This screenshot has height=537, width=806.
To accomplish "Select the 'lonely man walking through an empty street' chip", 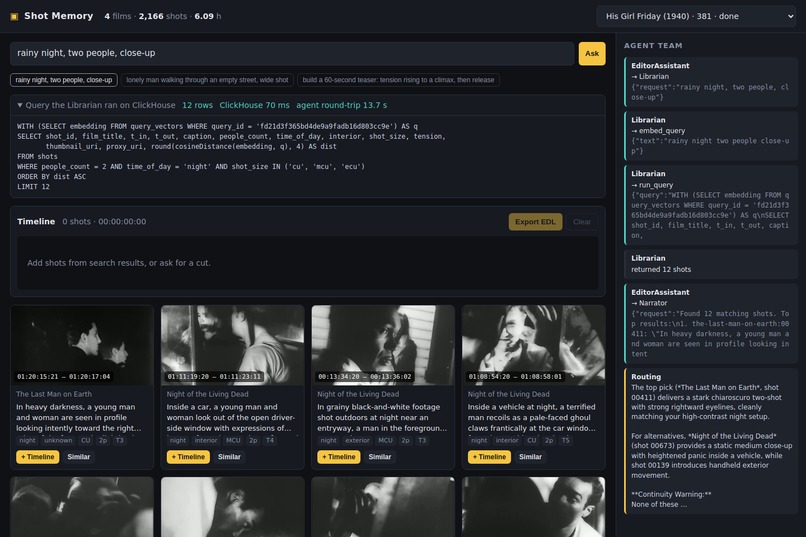I will 207,80.
